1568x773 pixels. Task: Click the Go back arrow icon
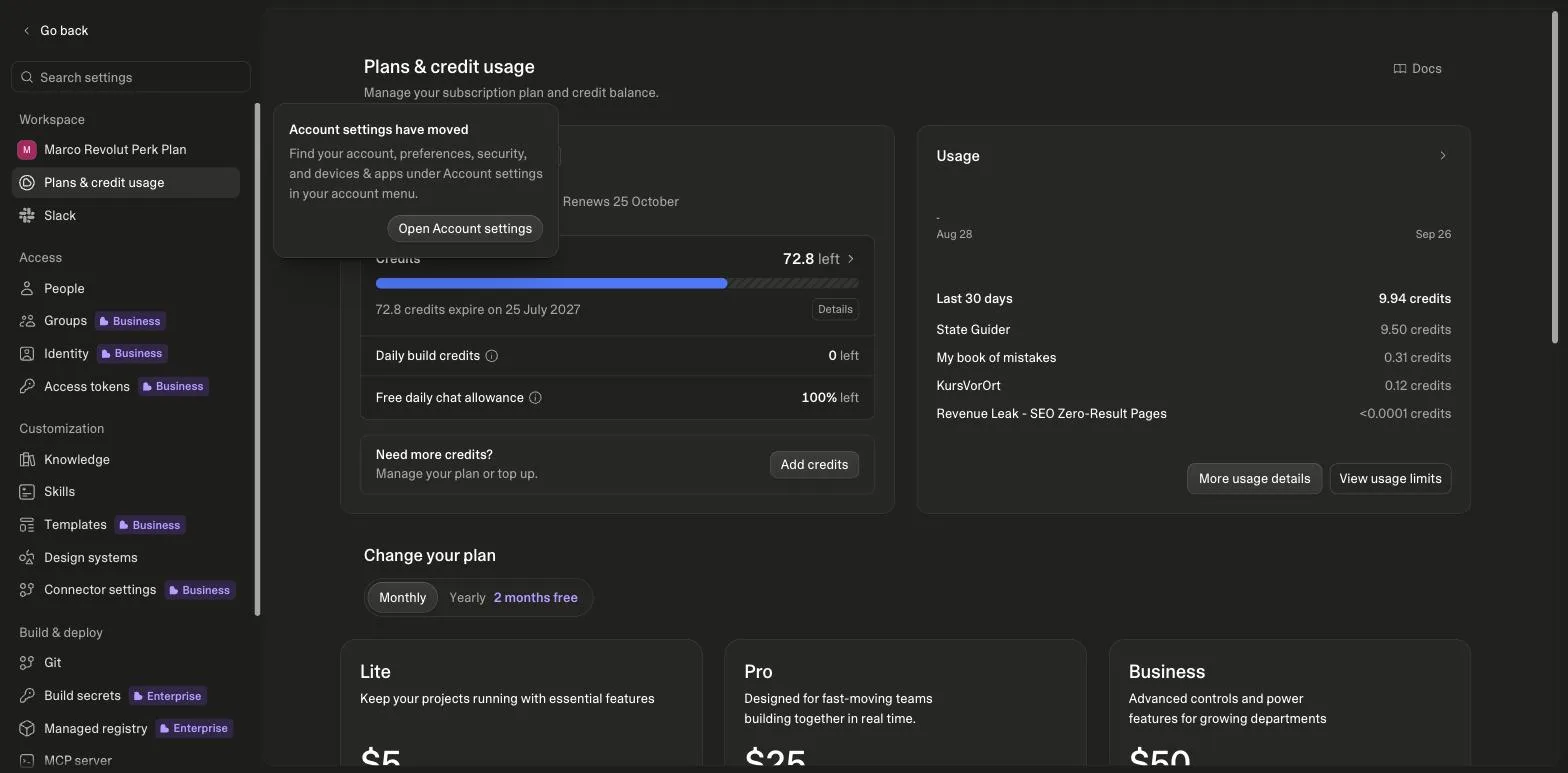tap(26, 31)
